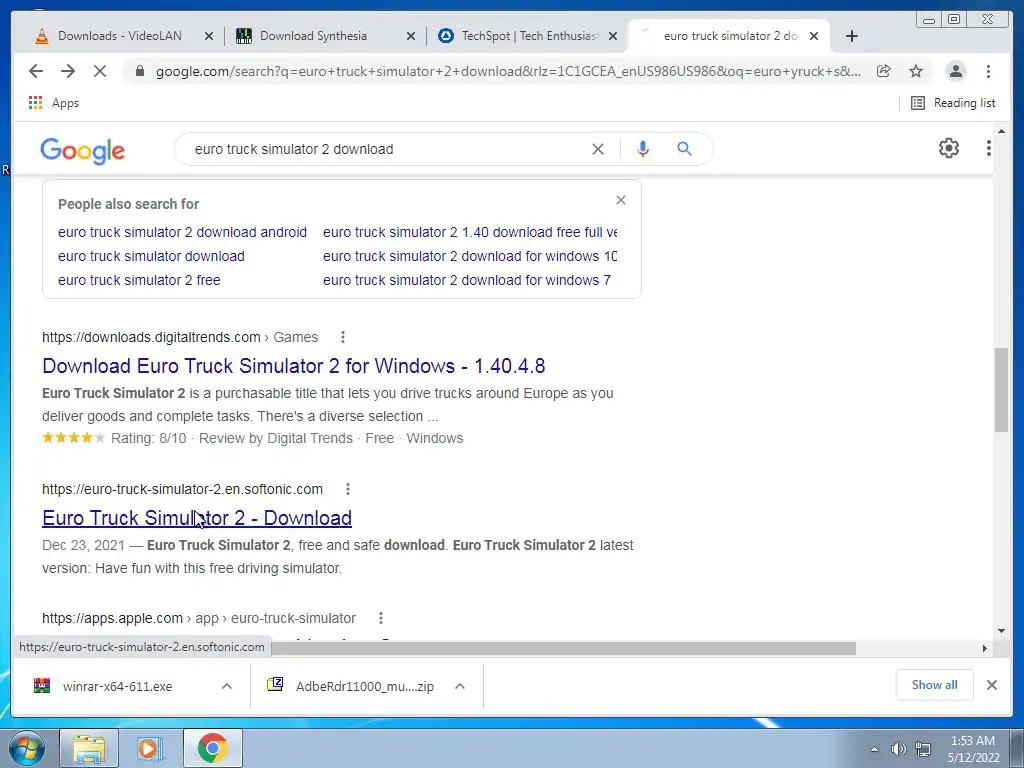This screenshot has width=1024, height=768.
Task: Open downloaded AdbeRdr11000 zip file
Action: tap(351, 686)
